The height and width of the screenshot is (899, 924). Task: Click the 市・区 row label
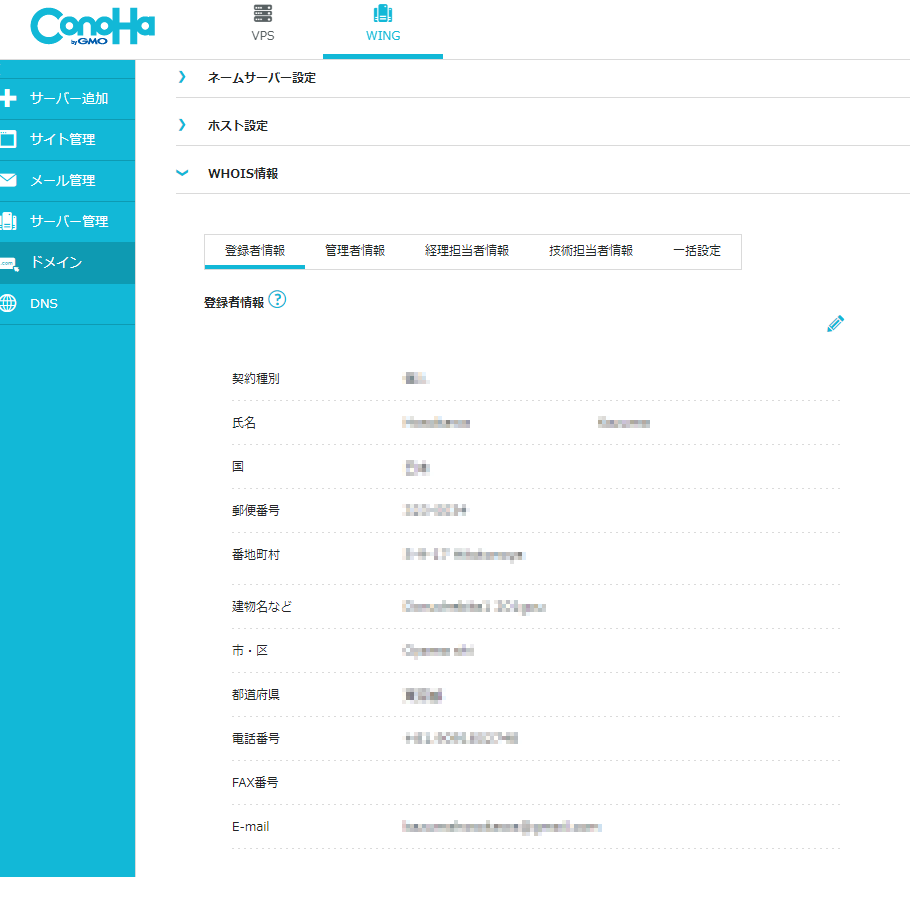click(250, 650)
